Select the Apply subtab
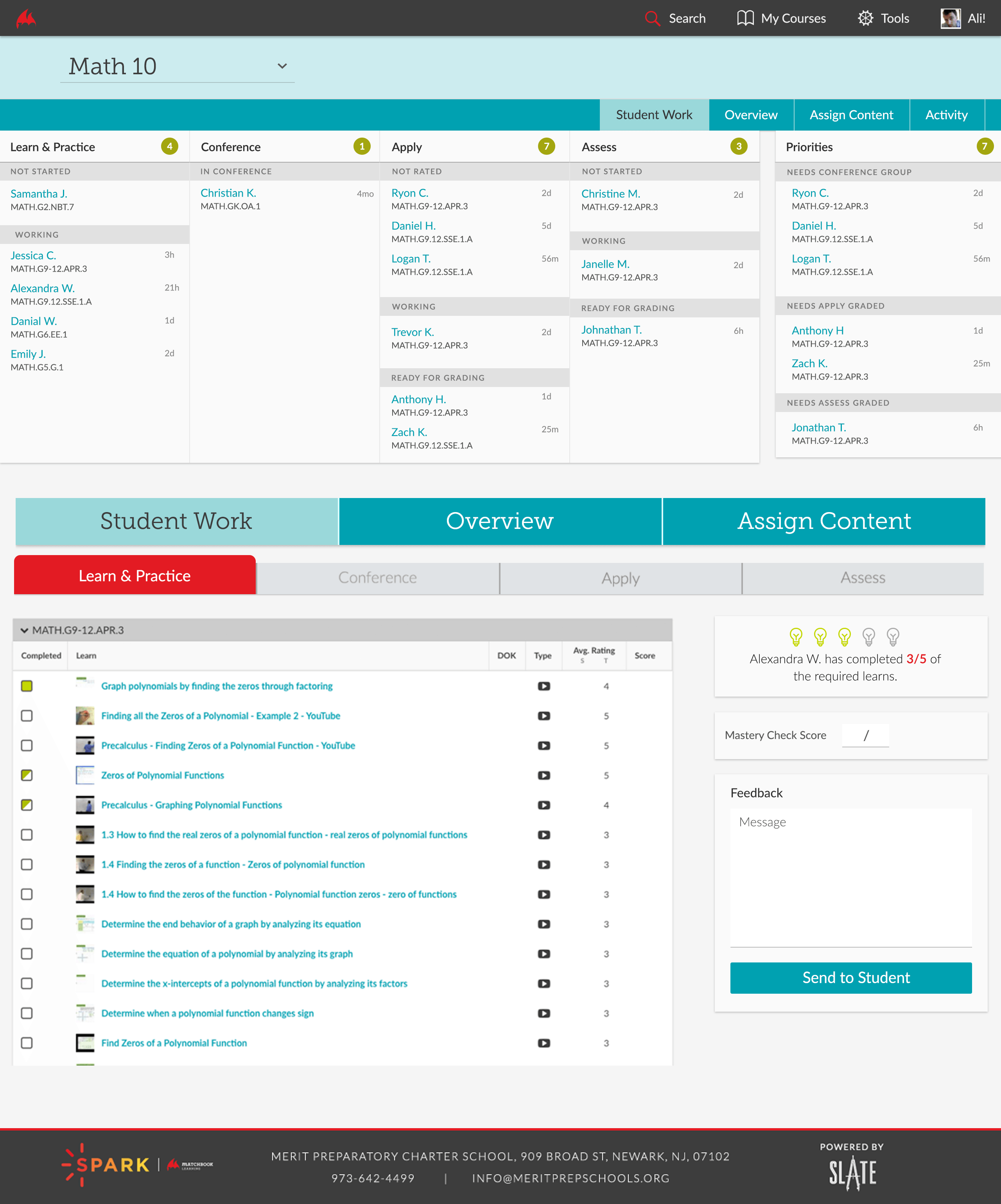1001x1204 pixels. tap(621, 578)
